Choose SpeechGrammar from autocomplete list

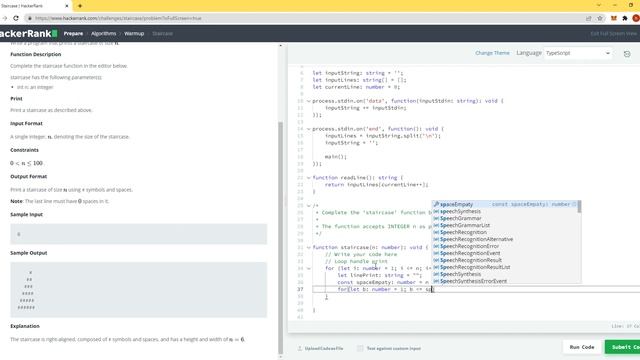click(505, 218)
